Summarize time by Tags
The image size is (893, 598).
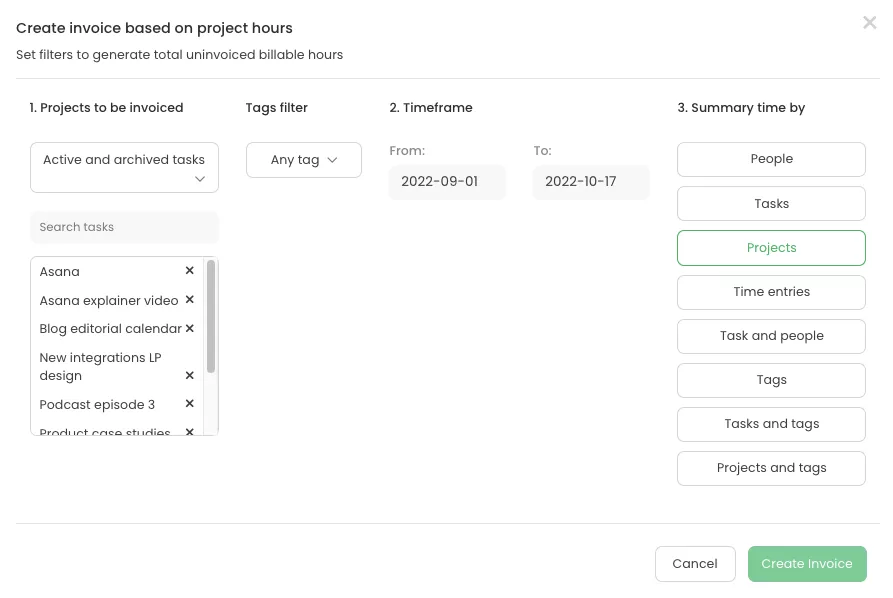[771, 380]
